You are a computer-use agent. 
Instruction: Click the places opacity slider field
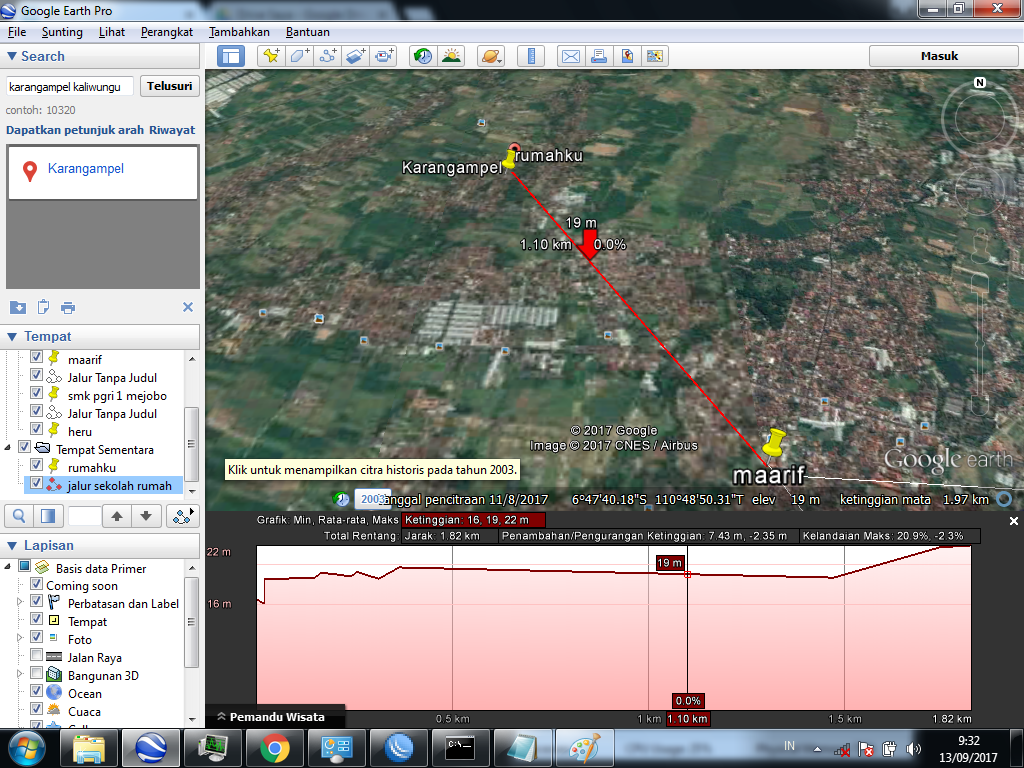point(84,516)
